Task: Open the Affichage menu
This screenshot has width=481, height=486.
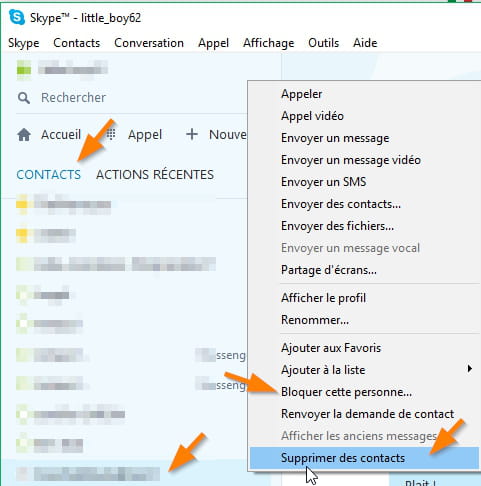Action: pyautogui.click(x=268, y=43)
